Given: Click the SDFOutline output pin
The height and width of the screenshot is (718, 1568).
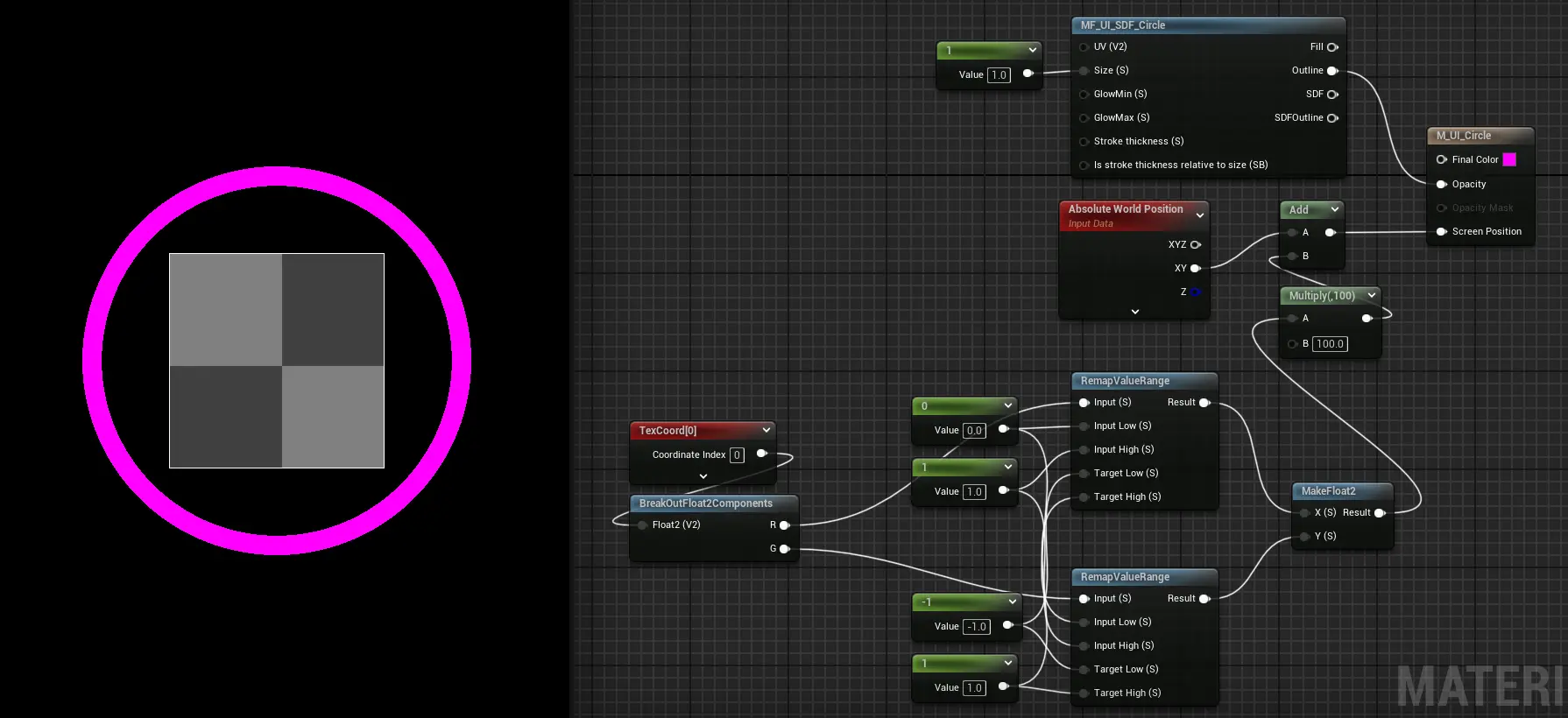Looking at the screenshot, I should coord(1332,118).
